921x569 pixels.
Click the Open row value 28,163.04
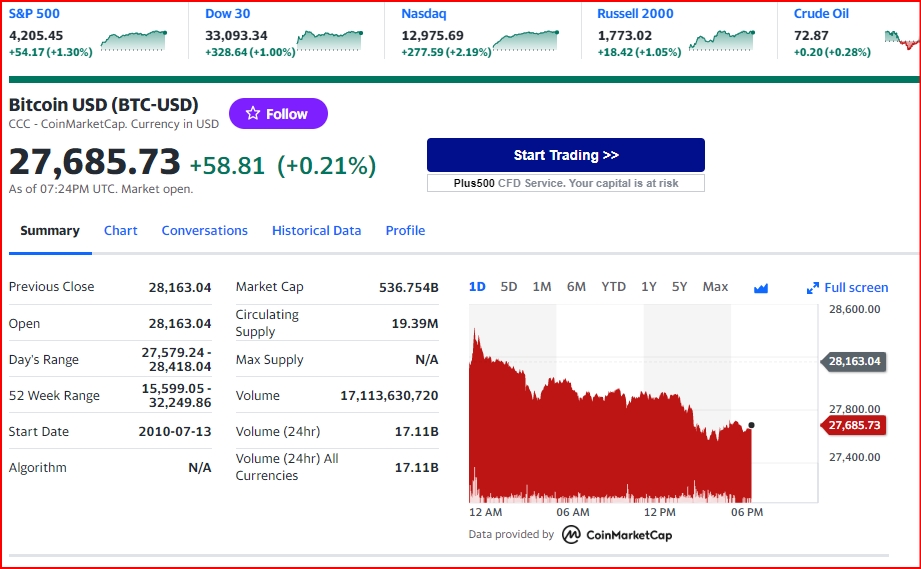click(x=180, y=324)
